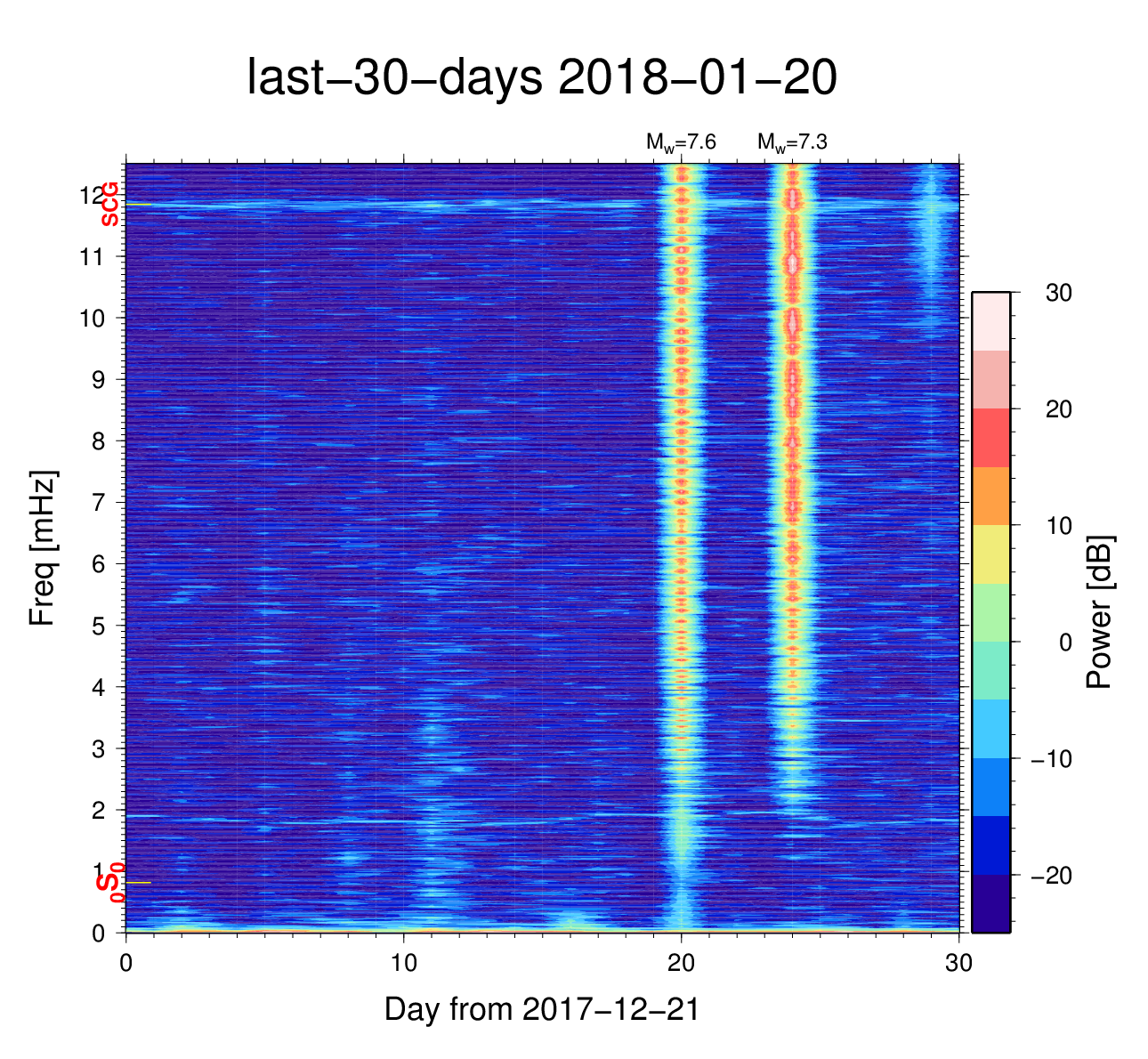Select the darkest navy segment at the colorbar bottom
This screenshot has height=1059, width=1148.
click(990, 903)
